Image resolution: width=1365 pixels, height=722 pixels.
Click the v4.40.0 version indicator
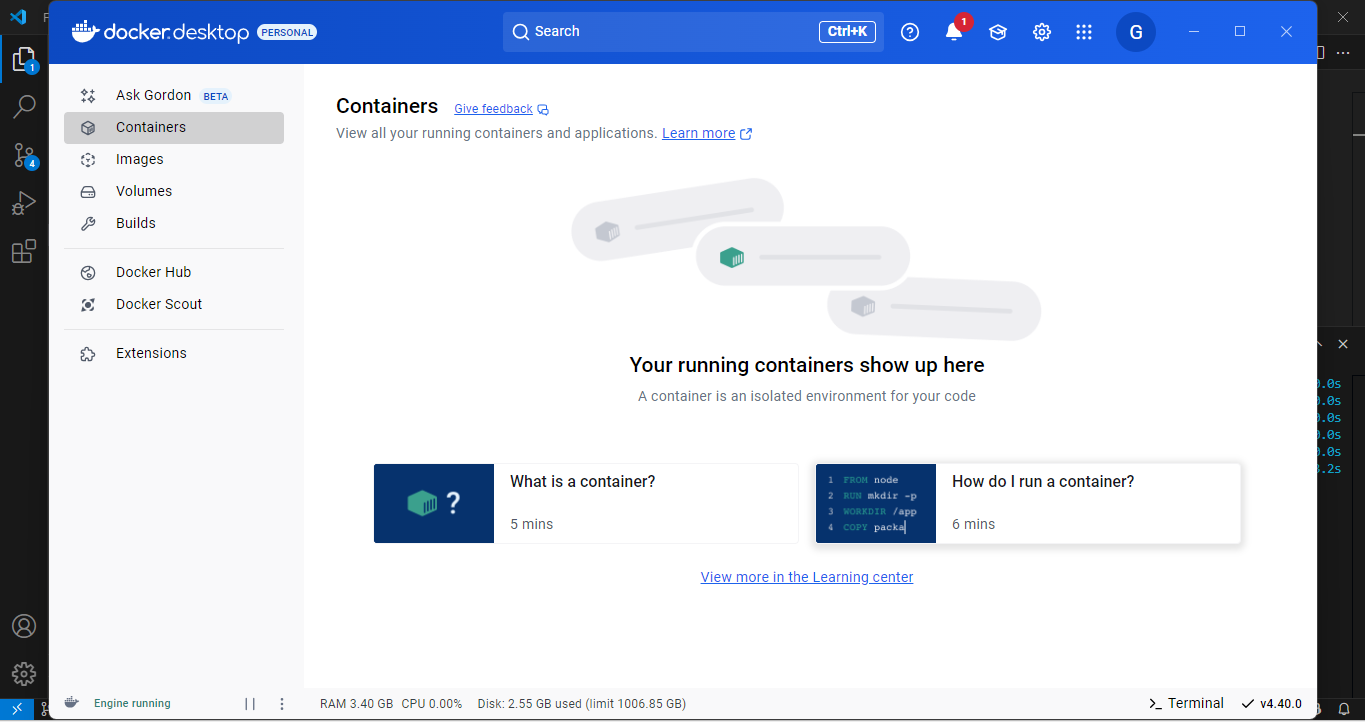pos(1271,704)
